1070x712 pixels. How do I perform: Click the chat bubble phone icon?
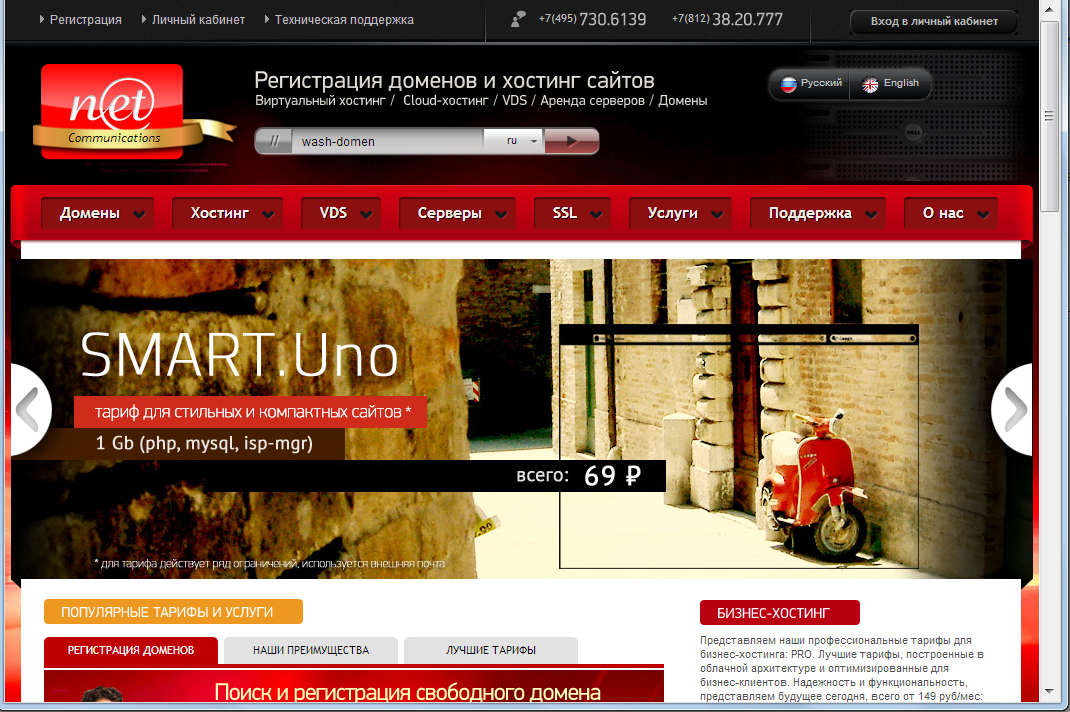pyautogui.click(x=517, y=19)
